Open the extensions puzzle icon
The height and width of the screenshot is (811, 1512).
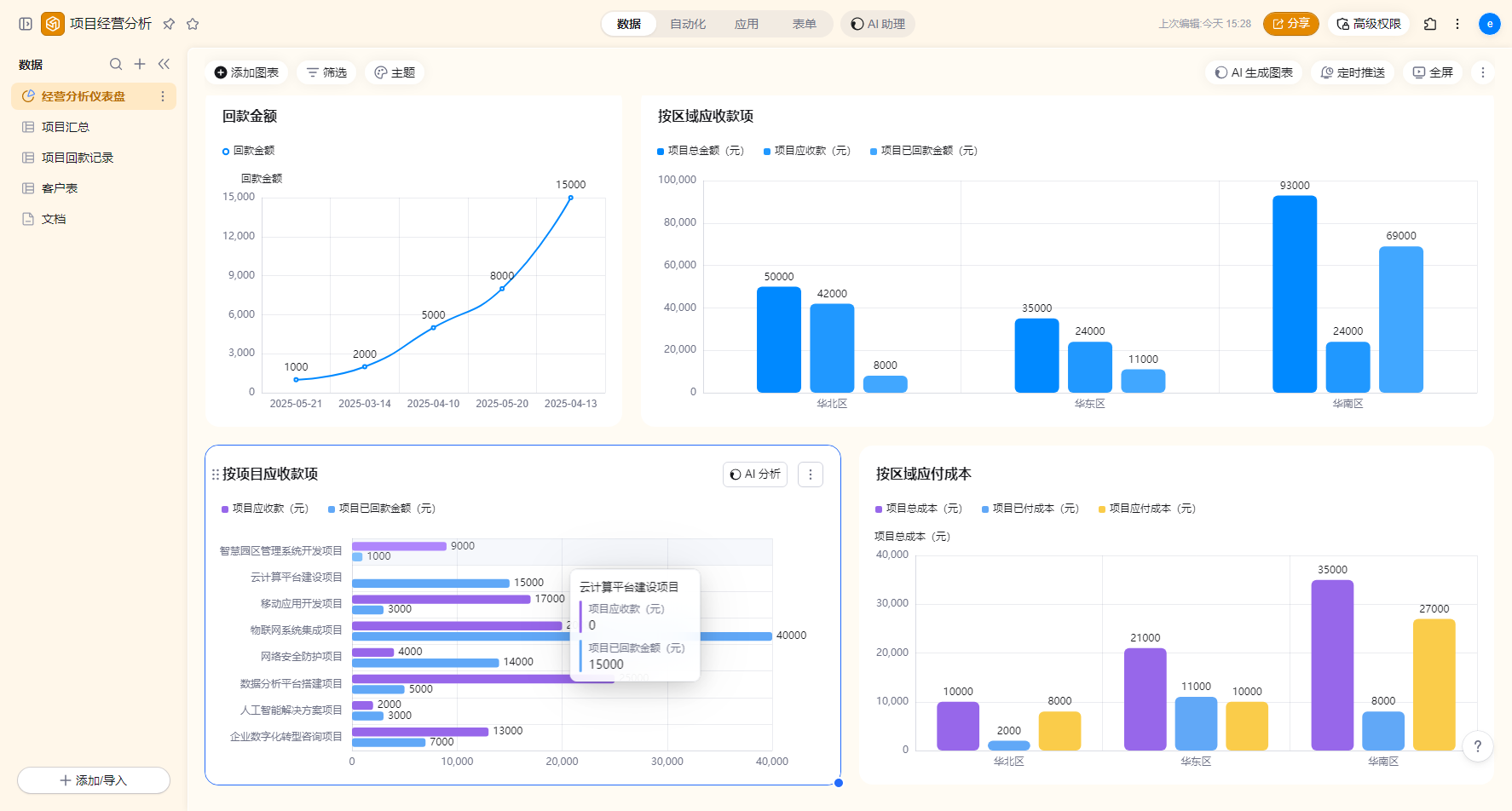pyautogui.click(x=1430, y=24)
